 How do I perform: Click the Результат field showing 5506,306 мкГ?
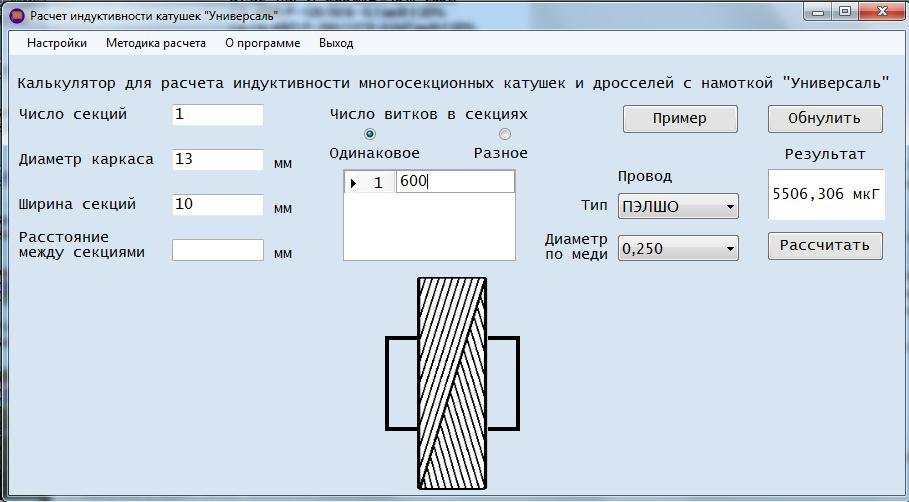pyautogui.click(x=826, y=194)
